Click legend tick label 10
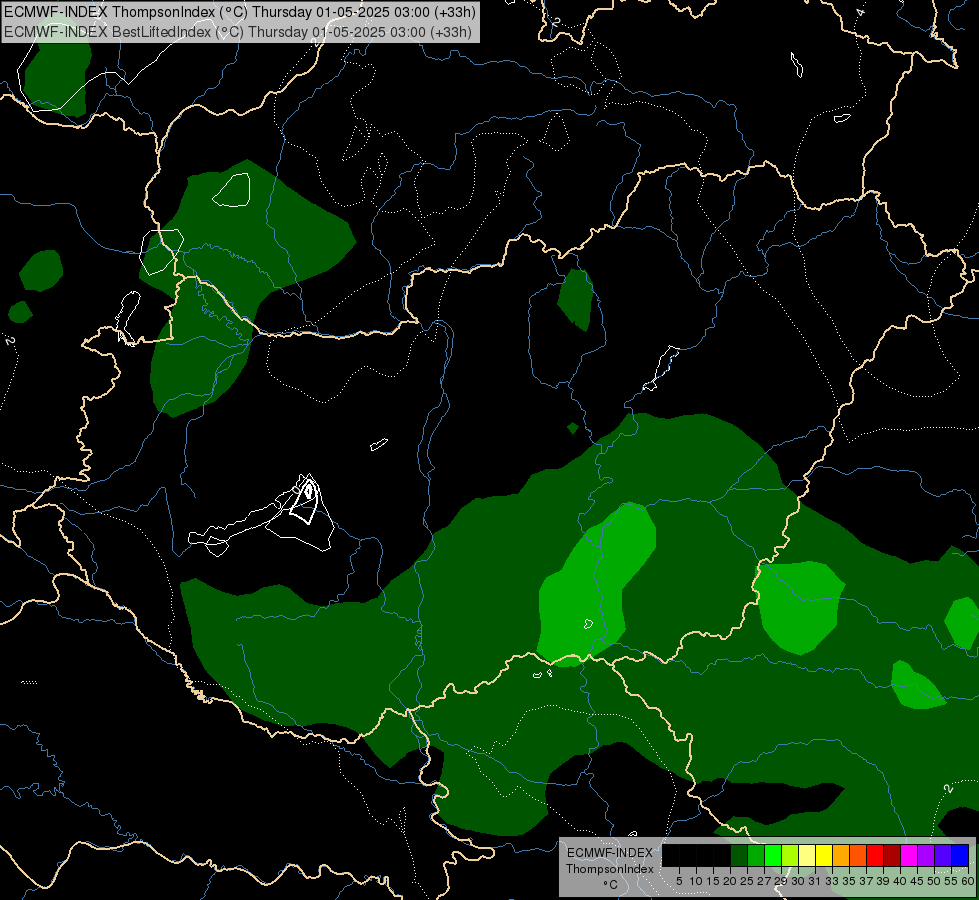979x900 pixels. (696, 881)
